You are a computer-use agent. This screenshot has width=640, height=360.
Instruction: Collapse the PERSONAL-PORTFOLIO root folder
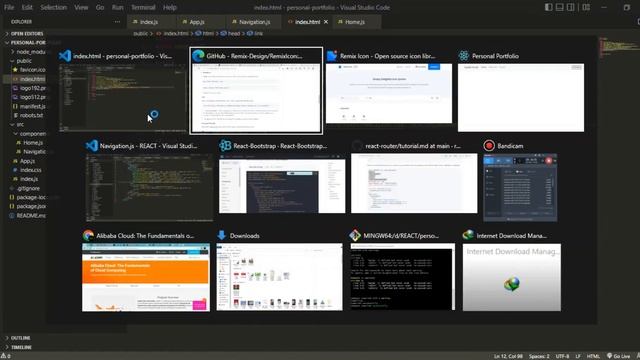25,42
